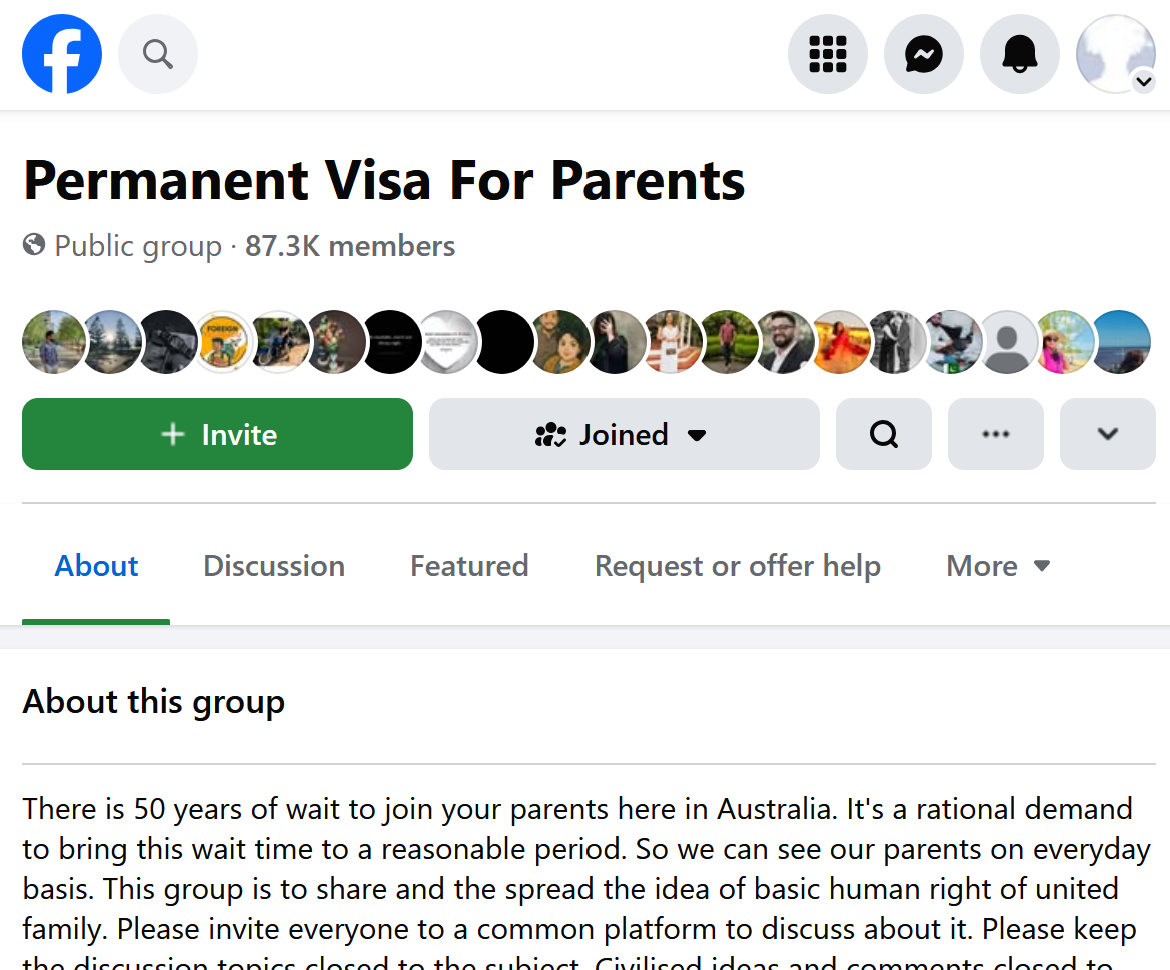This screenshot has width=1170, height=970.
Task: Open the three-dot group options button
Action: point(995,434)
